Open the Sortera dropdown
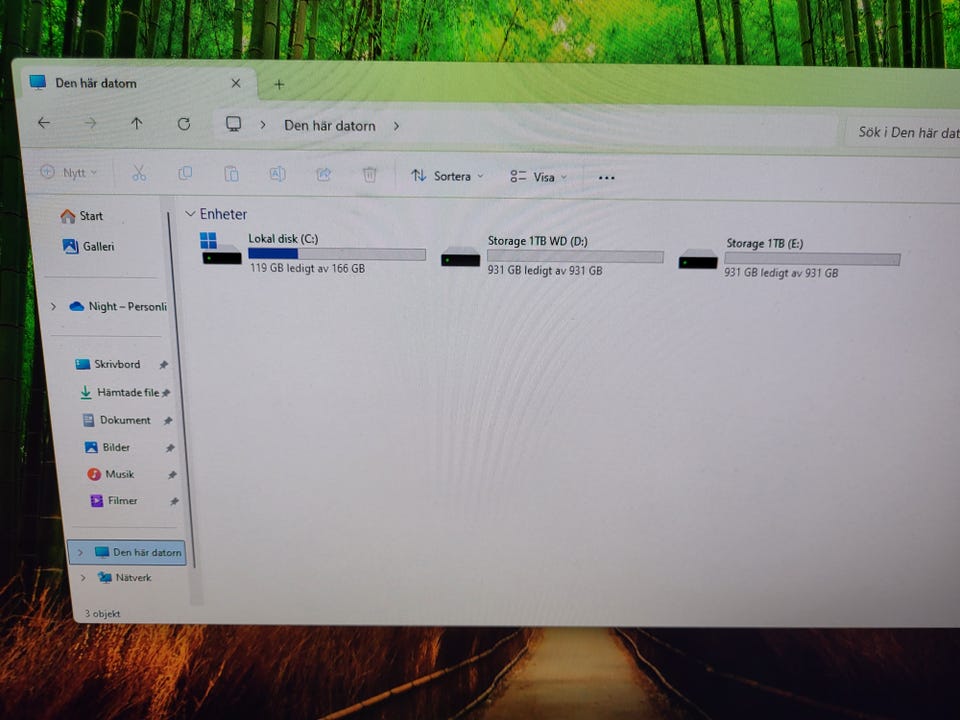The height and width of the screenshot is (720, 960). coord(447,176)
